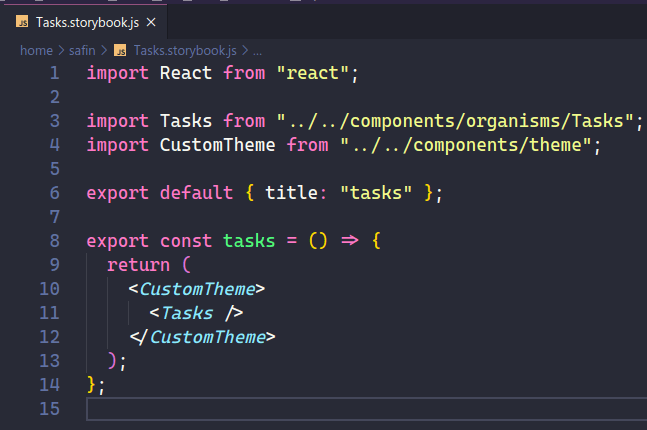Click line number 15 in gutter
Screen dimensions: 647x430
click(x=50, y=409)
